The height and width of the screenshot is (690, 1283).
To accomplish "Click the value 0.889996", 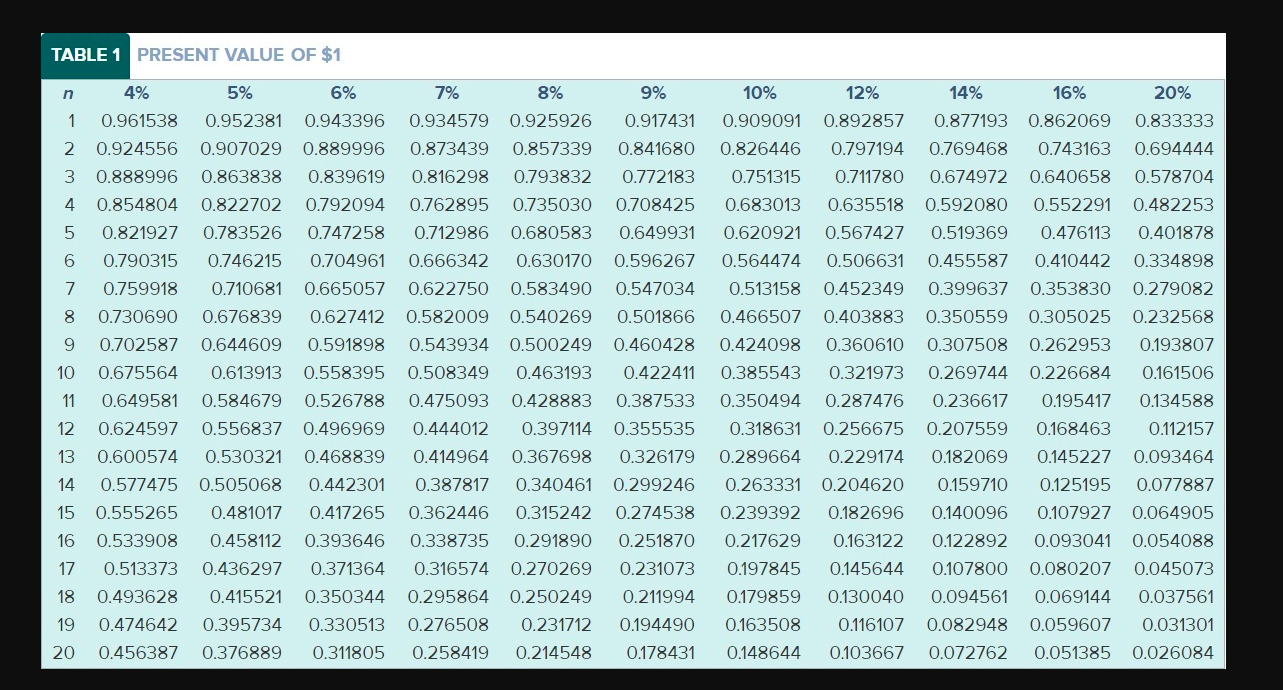I will pyautogui.click(x=346, y=149).
